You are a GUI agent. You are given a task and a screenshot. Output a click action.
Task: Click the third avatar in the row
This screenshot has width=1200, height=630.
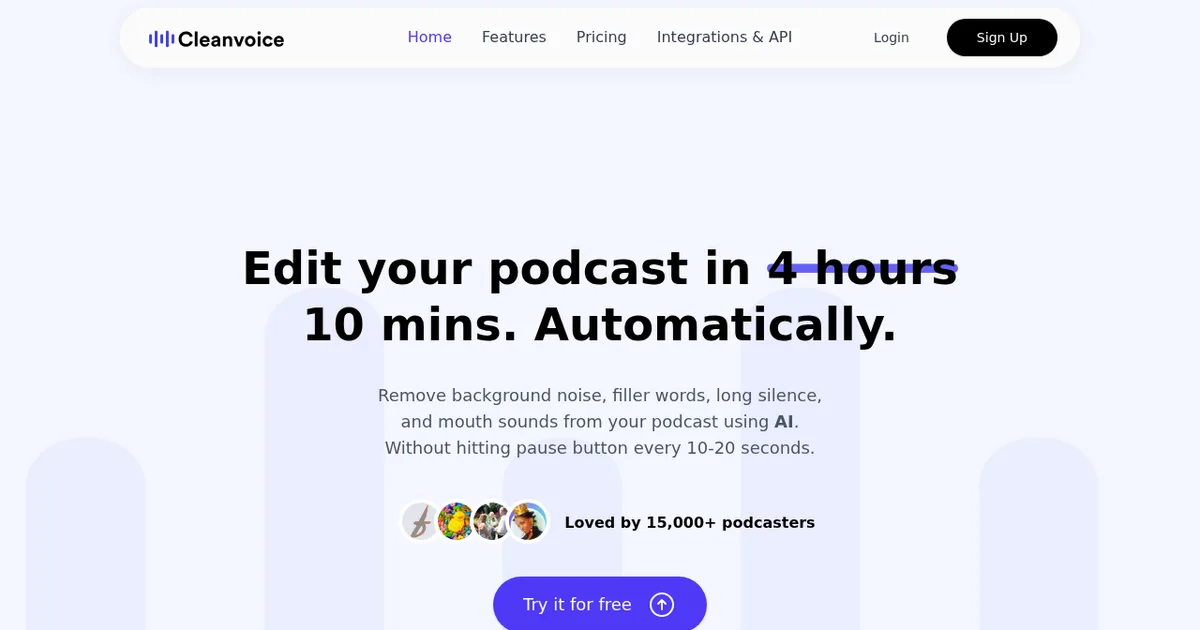pyautogui.click(x=492, y=521)
